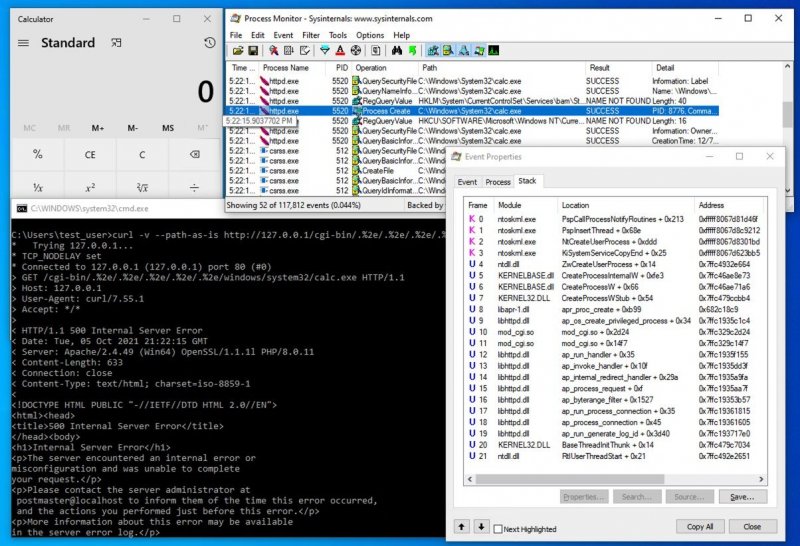The height and width of the screenshot is (546, 800).
Task: Switch to the Process tab in Event Properties
Action: click(498, 182)
